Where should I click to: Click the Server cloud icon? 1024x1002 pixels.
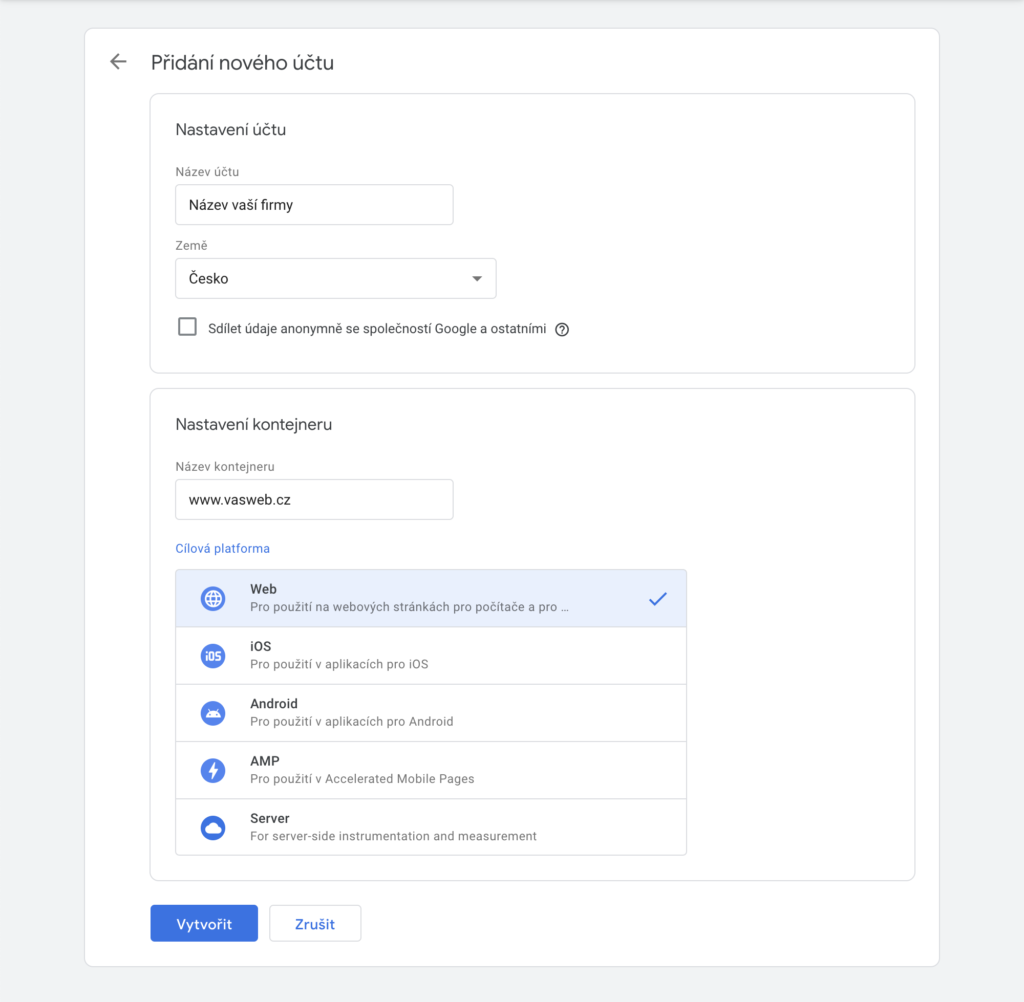(213, 827)
